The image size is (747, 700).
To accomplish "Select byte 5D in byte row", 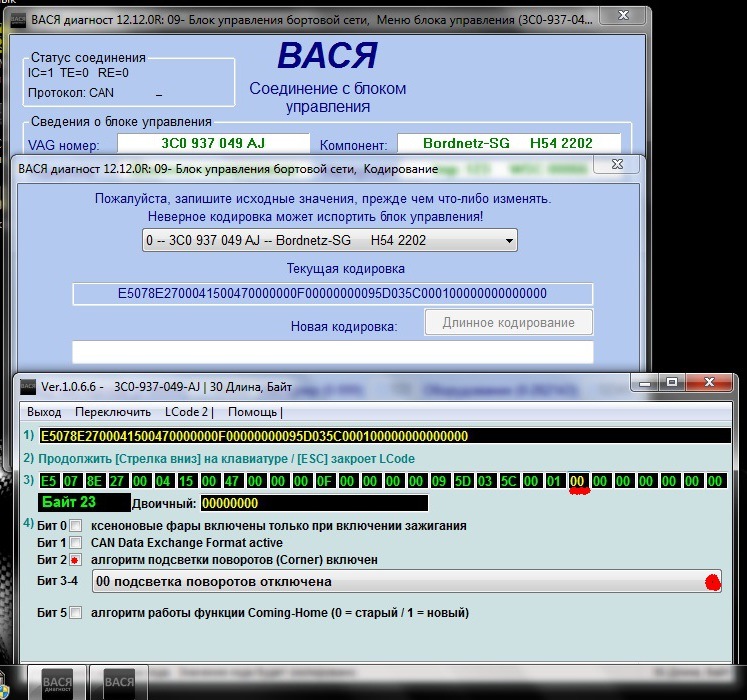I will tap(462, 481).
